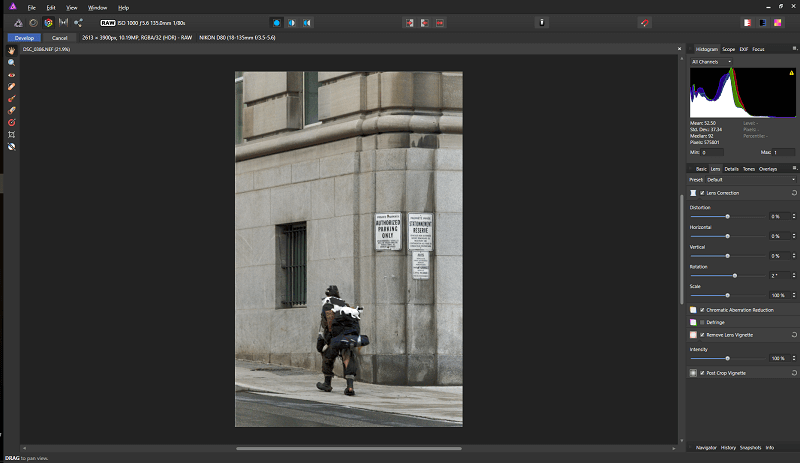Click the Rotation value stepper

click(794, 276)
